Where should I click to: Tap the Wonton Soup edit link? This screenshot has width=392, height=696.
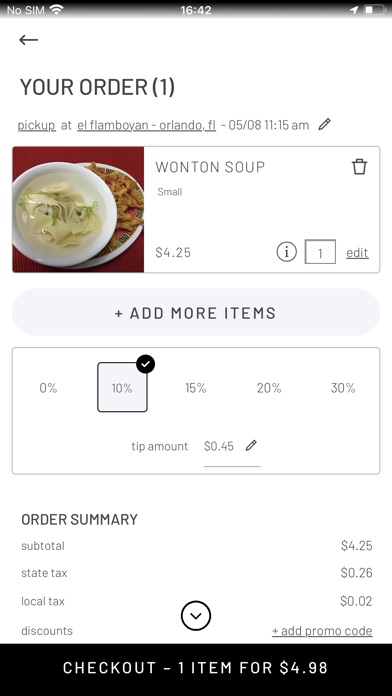(357, 253)
